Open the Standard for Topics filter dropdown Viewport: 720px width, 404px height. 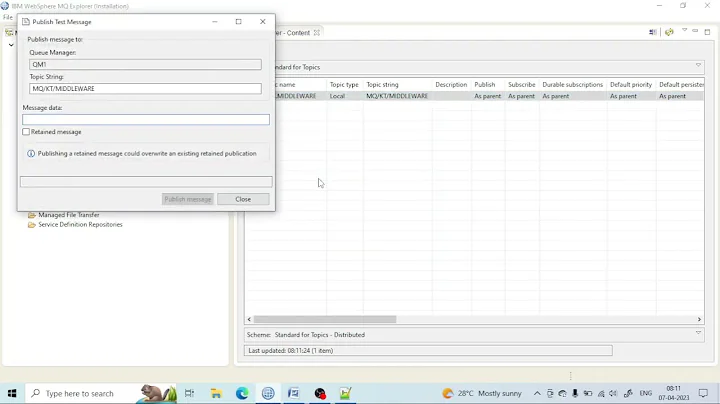tap(698, 65)
